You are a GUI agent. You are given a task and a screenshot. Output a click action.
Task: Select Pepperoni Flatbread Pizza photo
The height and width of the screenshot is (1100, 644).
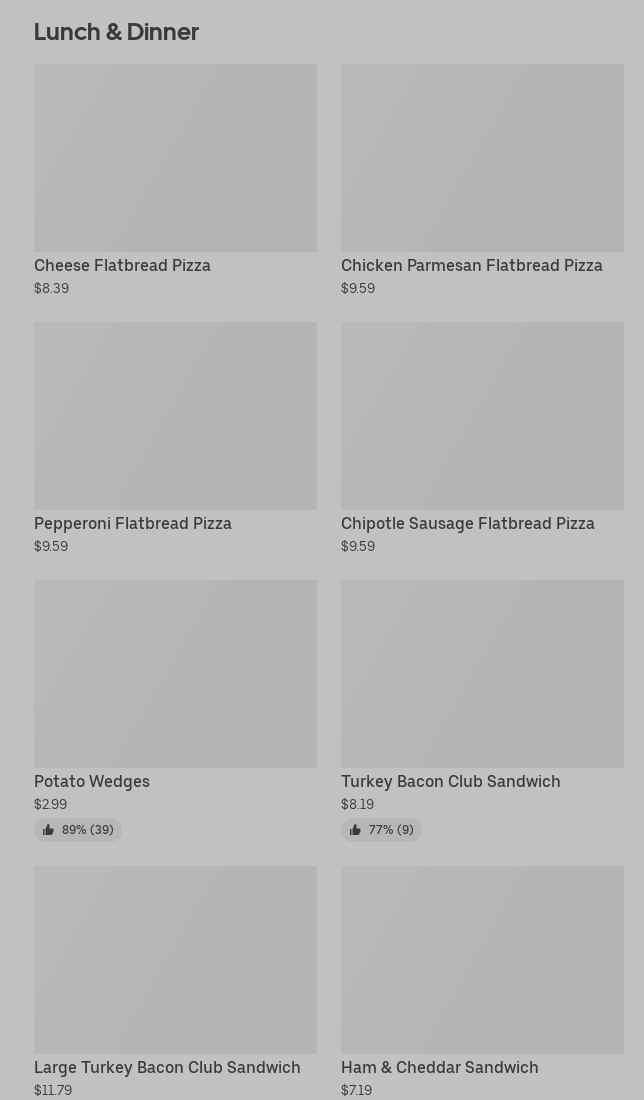175,416
